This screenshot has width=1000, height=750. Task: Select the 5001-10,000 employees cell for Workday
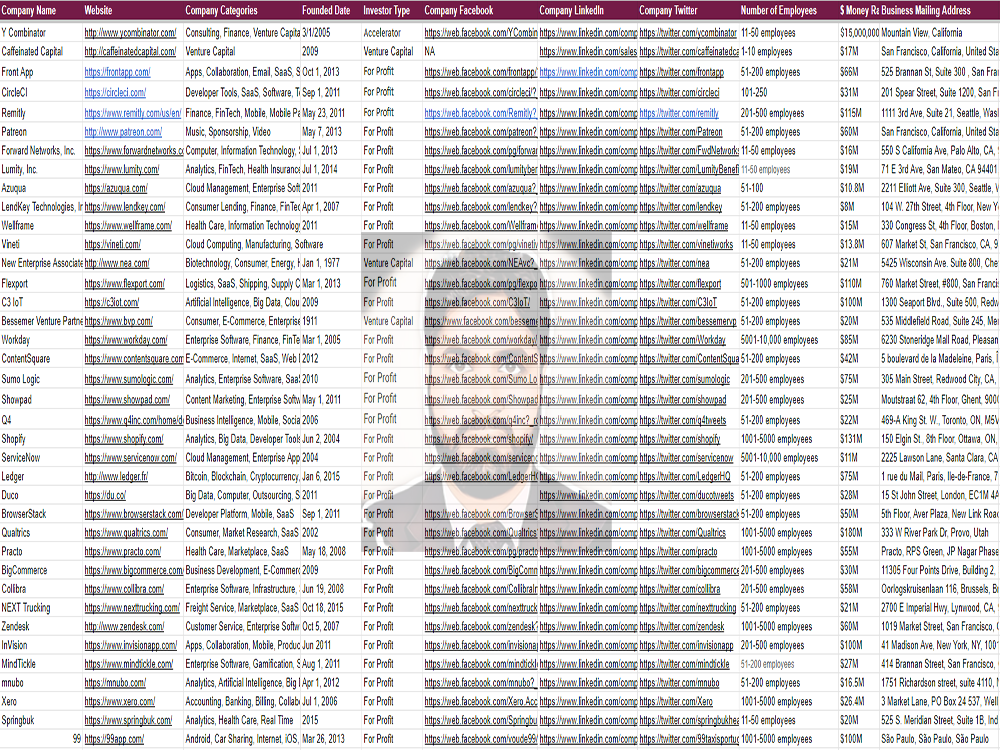pyautogui.click(x=779, y=341)
